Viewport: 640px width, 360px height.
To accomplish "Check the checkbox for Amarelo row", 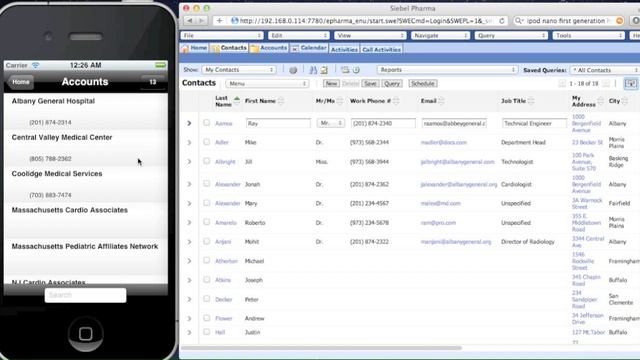I will click(207, 222).
